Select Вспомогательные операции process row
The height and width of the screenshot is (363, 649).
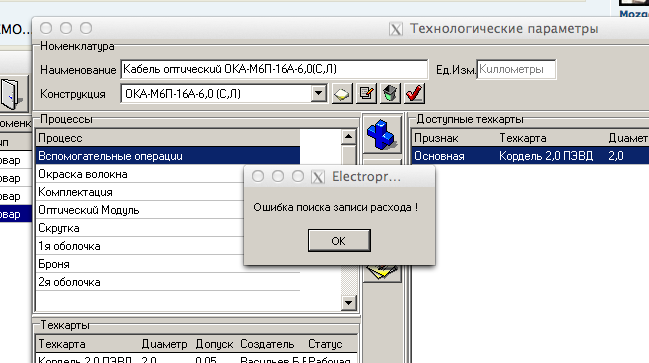click(168, 156)
